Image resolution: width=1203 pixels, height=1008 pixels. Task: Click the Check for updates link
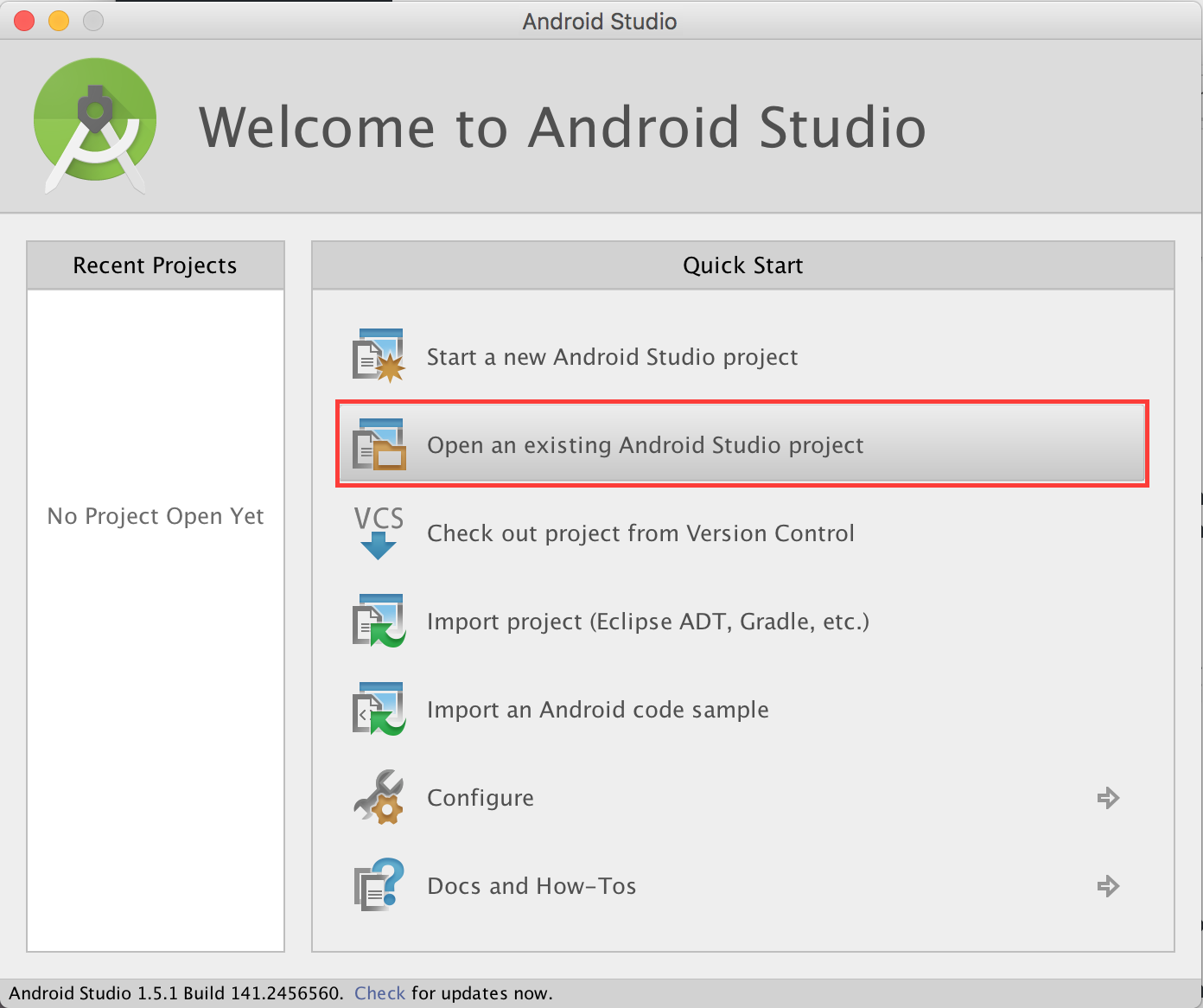379,993
